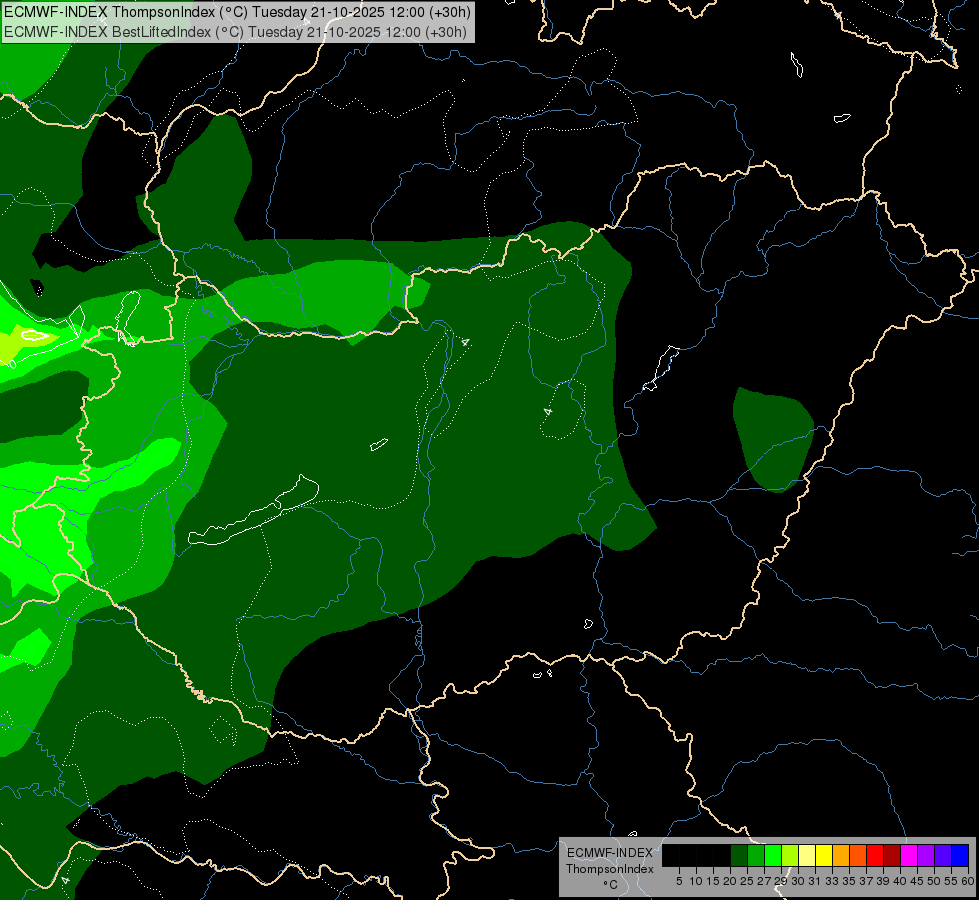Click legend tick value '30'

tap(798, 881)
